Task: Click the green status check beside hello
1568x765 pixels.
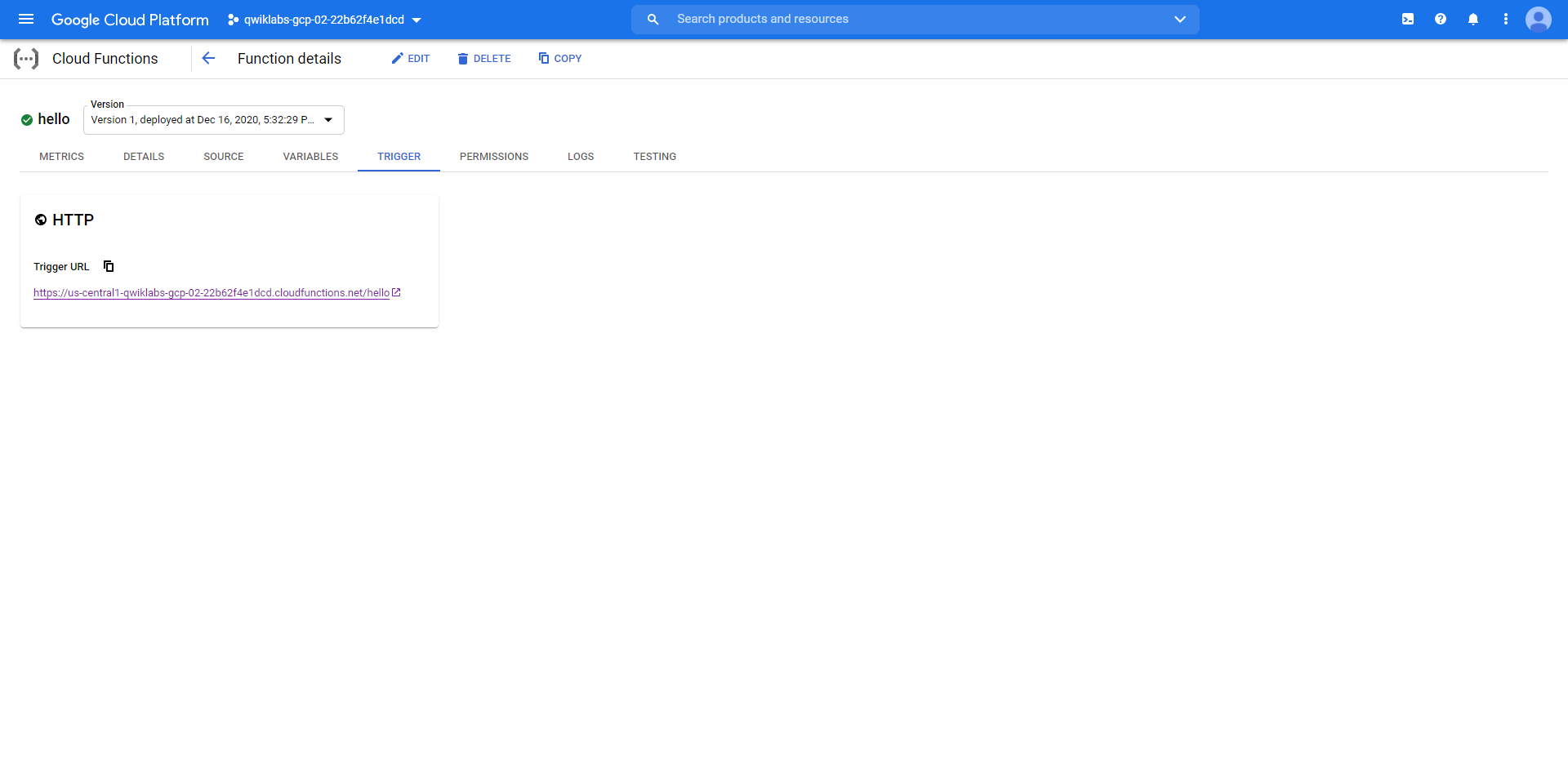Action: click(x=27, y=120)
